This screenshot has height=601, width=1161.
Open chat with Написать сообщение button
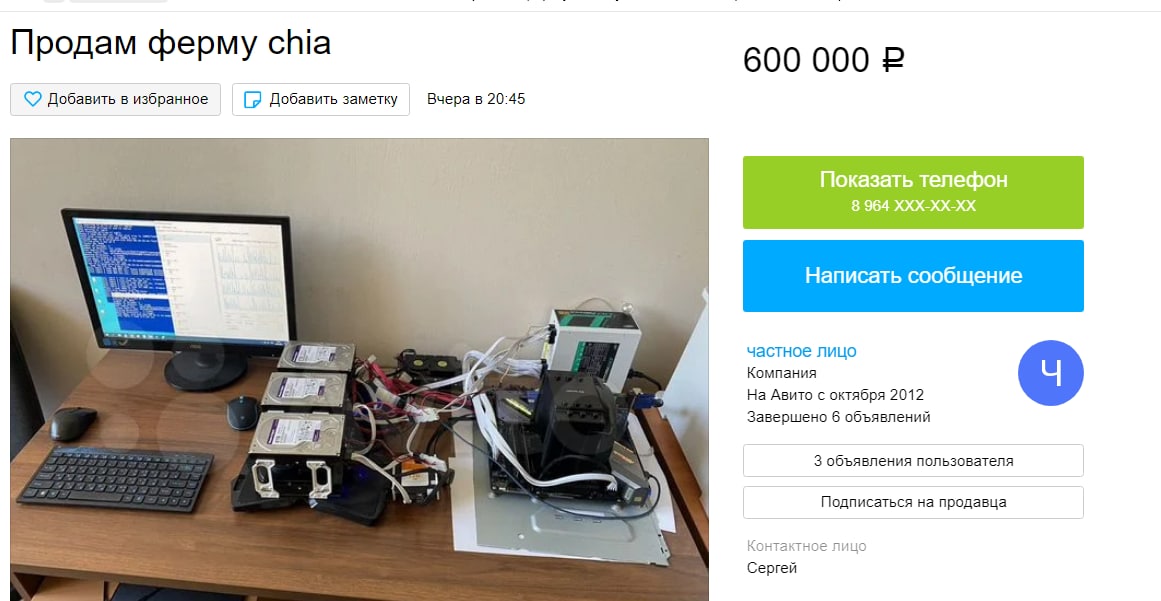pyautogui.click(x=913, y=275)
